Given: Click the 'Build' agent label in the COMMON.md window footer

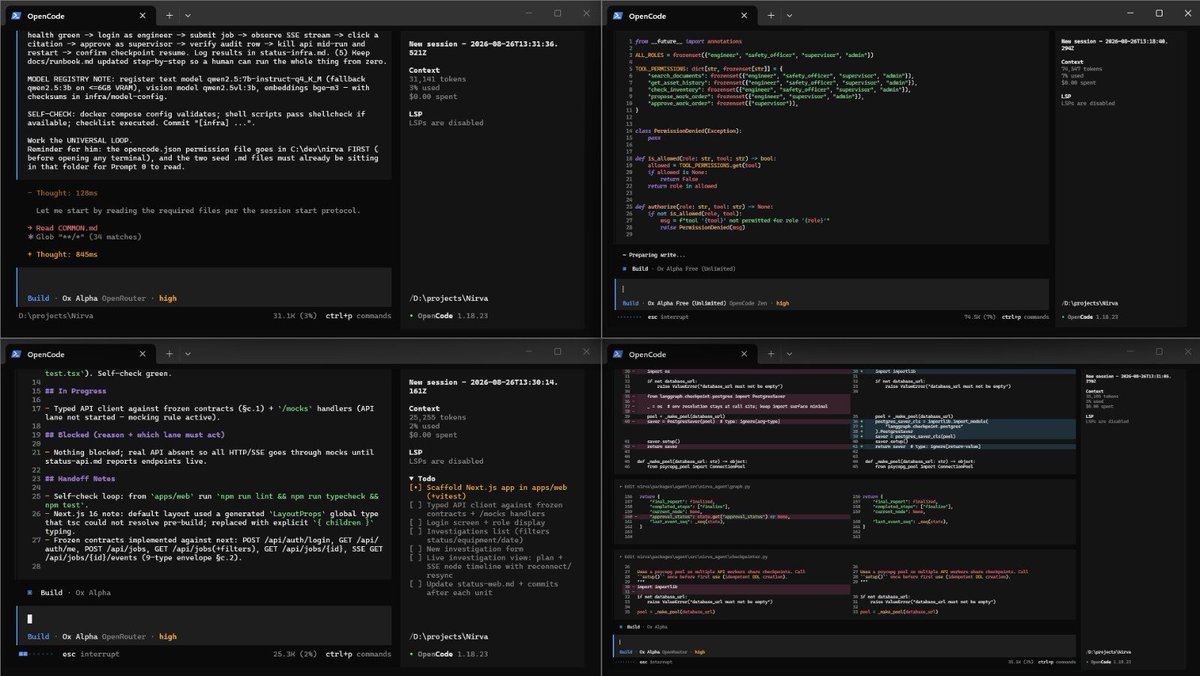Looking at the screenshot, I should click(39, 299).
